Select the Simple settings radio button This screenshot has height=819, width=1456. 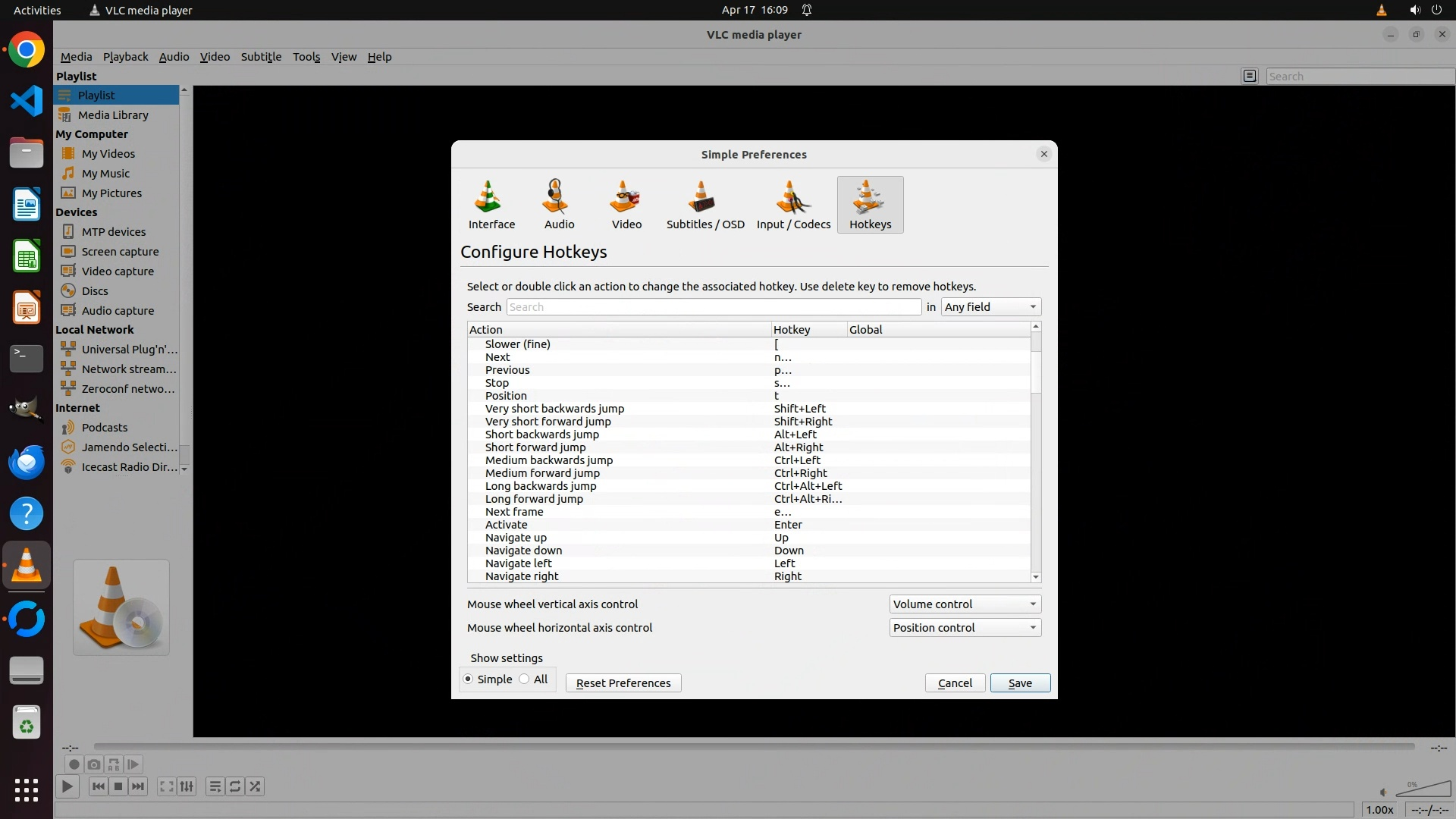pos(468,679)
